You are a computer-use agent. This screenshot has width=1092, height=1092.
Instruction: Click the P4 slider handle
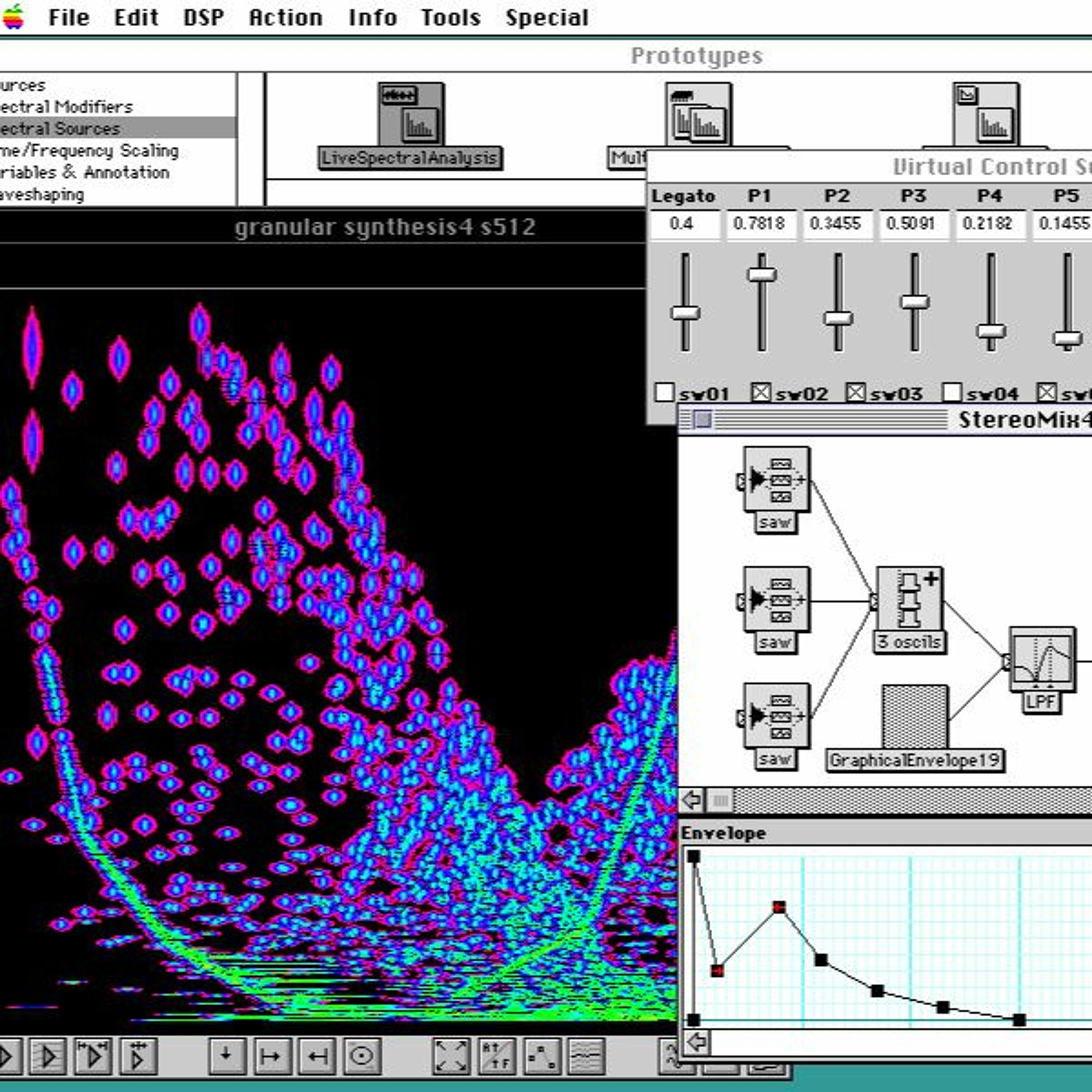(x=991, y=331)
